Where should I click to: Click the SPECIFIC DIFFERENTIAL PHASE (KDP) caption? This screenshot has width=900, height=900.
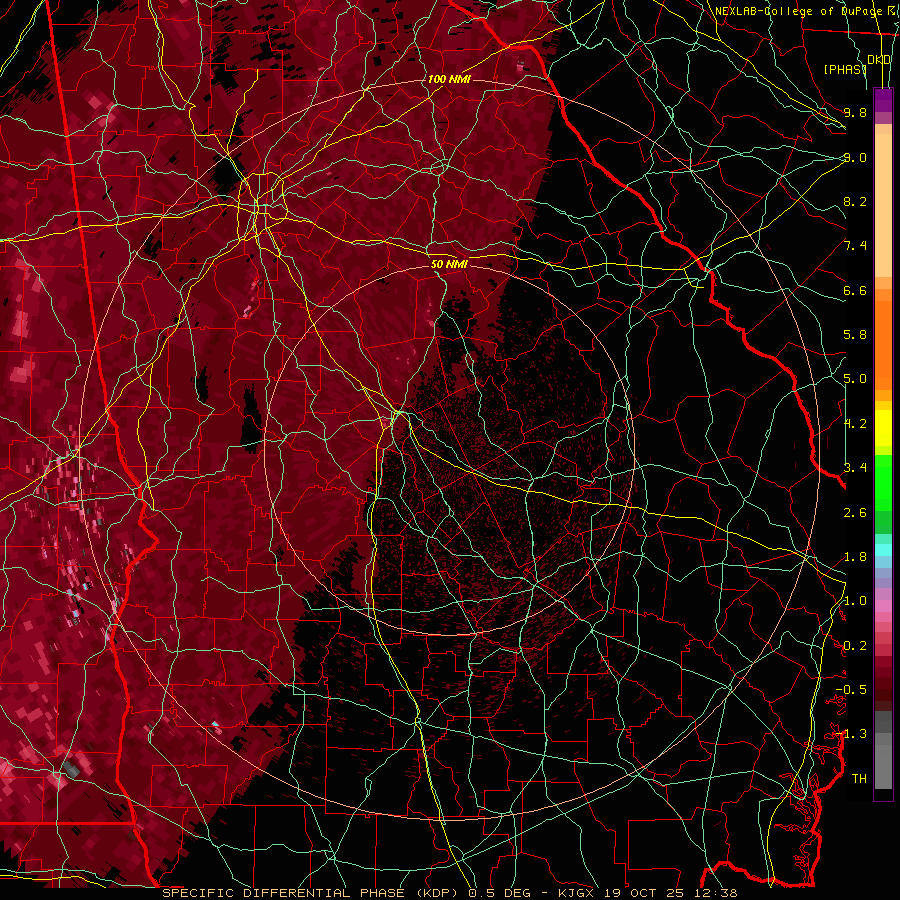click(311, 893)
